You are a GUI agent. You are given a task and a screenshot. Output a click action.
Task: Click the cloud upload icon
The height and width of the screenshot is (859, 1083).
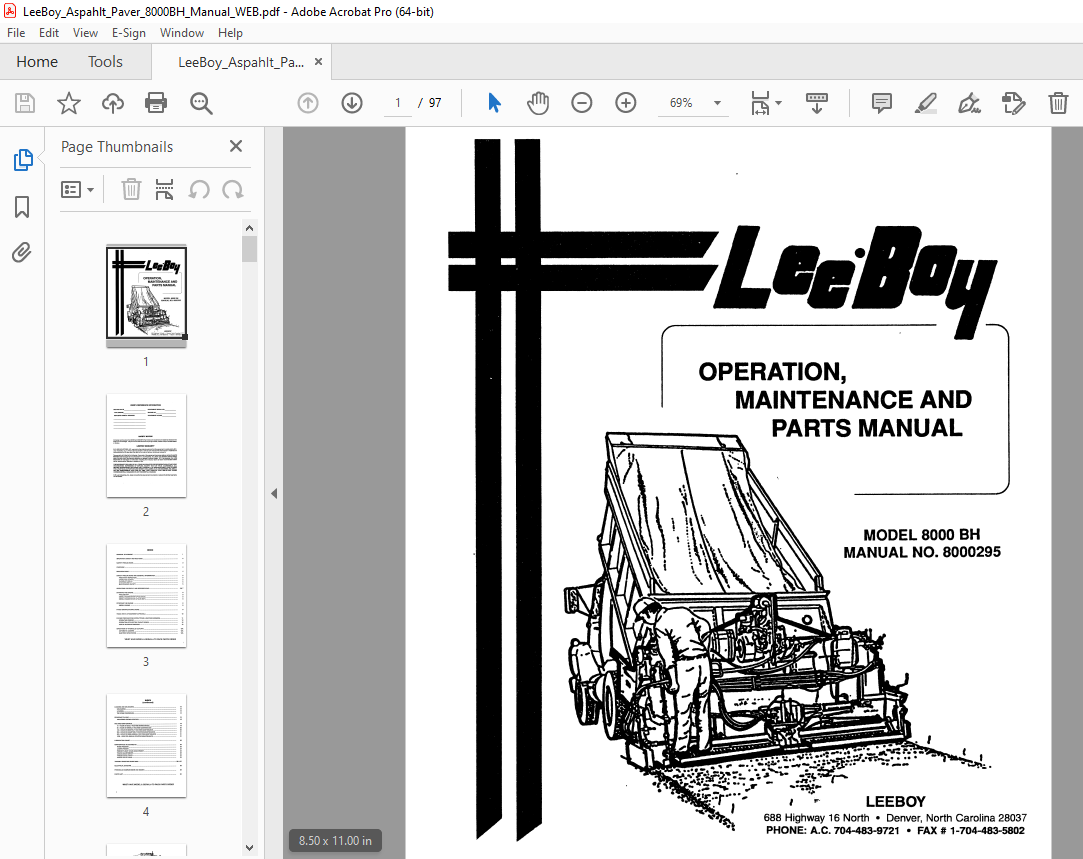click(x=113, y=104)
